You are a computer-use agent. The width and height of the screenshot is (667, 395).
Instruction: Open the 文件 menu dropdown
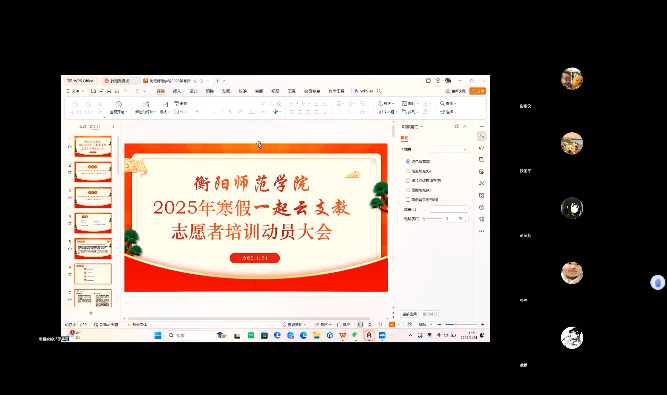(x=75, y=91)
